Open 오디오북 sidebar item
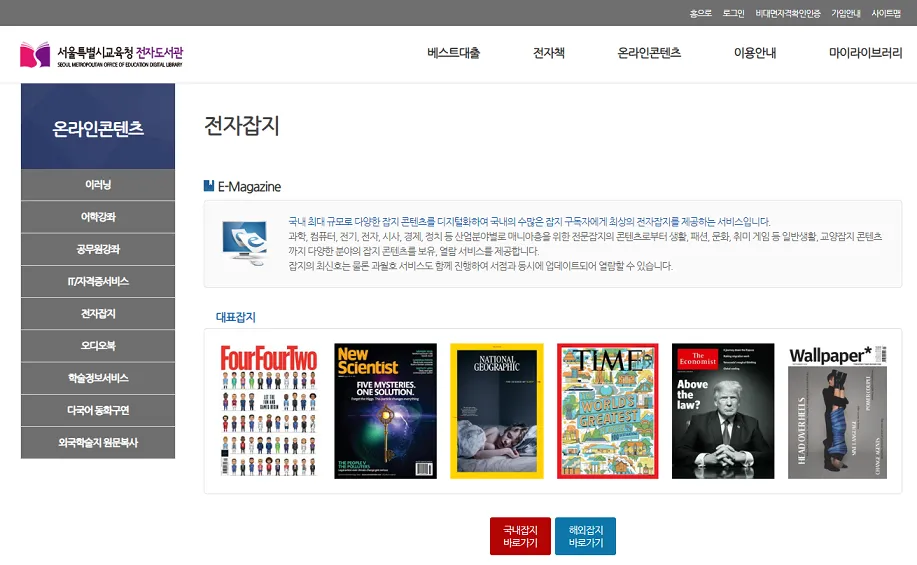Image resolution: width=917 pixels, height=565 pixels. point(98,346)
